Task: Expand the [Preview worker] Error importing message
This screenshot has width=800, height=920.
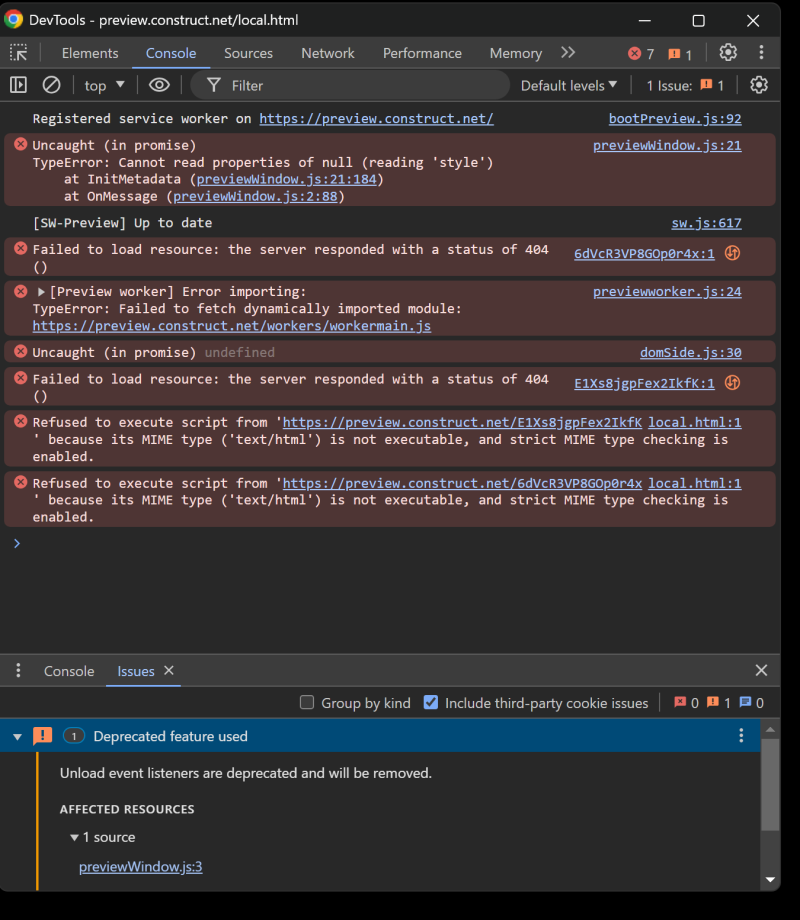Action: pos(40,292)
